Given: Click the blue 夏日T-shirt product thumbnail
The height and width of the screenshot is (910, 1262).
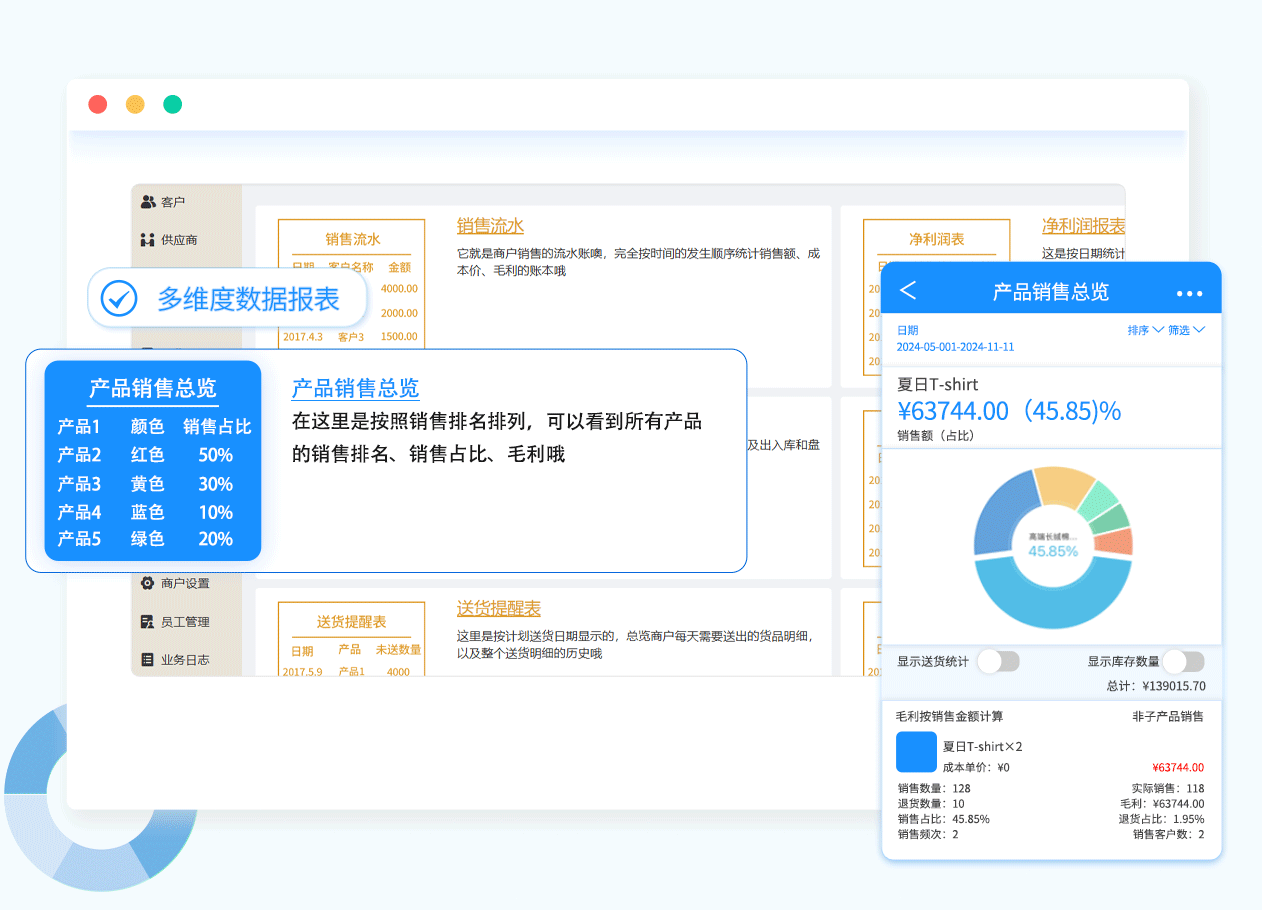Looking at the screenshot, I should (x=916, y=752).
